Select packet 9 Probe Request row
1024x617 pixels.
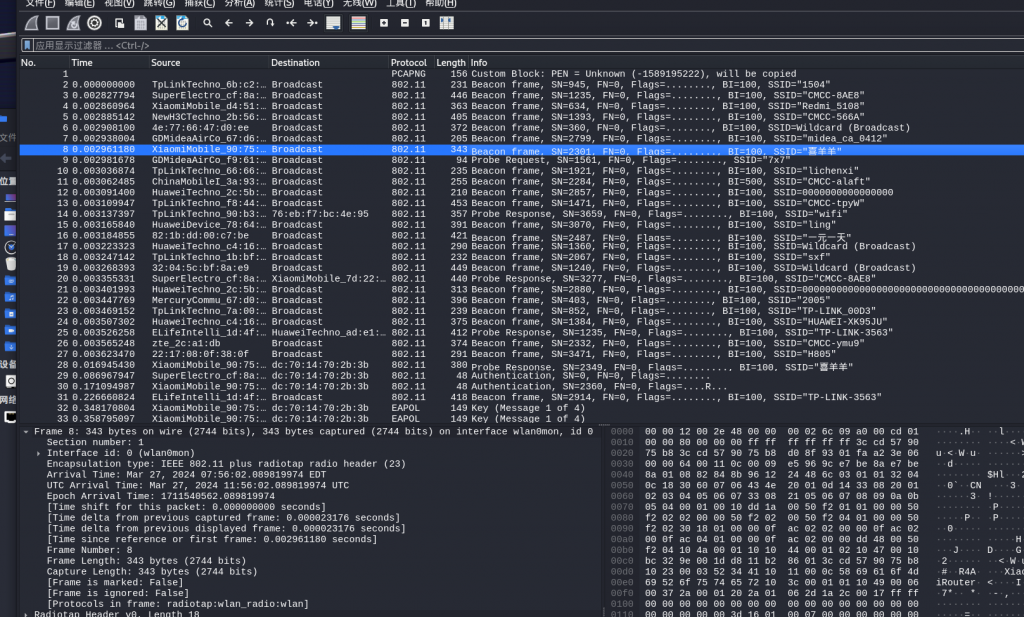pos(522,160)
